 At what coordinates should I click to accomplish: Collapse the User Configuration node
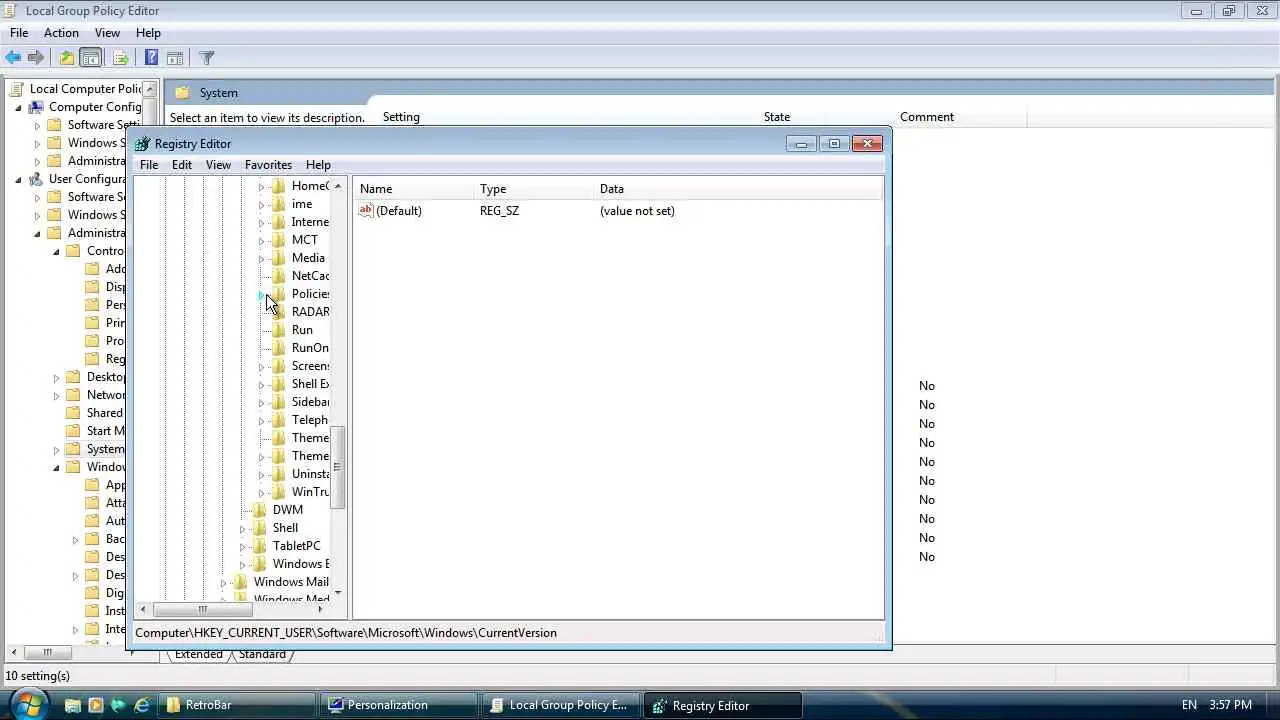click(18, 179)
